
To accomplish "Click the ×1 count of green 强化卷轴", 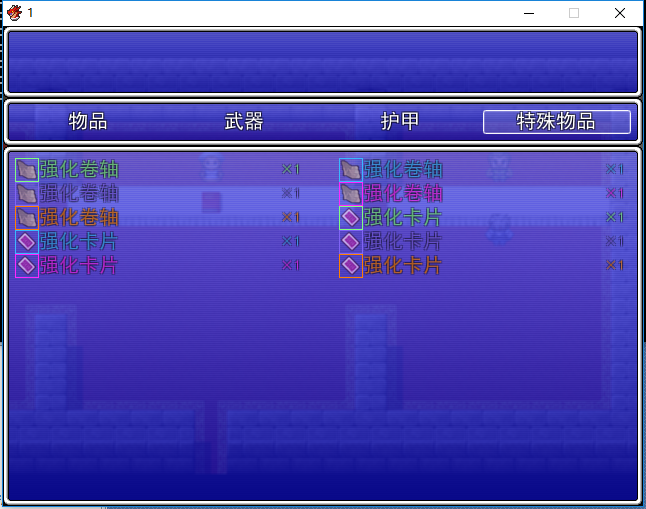I will (x=290, y=169).
